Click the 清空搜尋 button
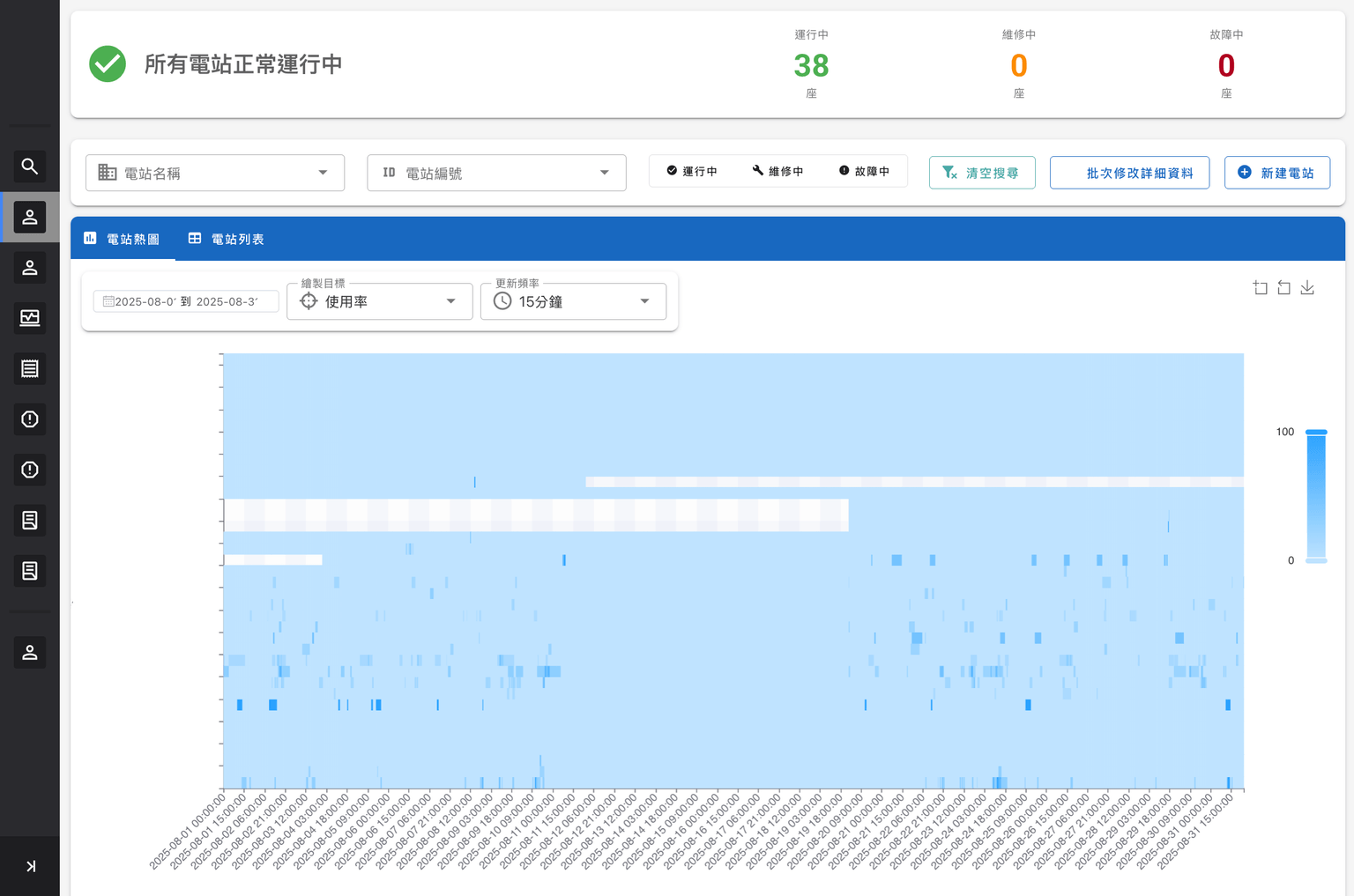 pos(982,173)
